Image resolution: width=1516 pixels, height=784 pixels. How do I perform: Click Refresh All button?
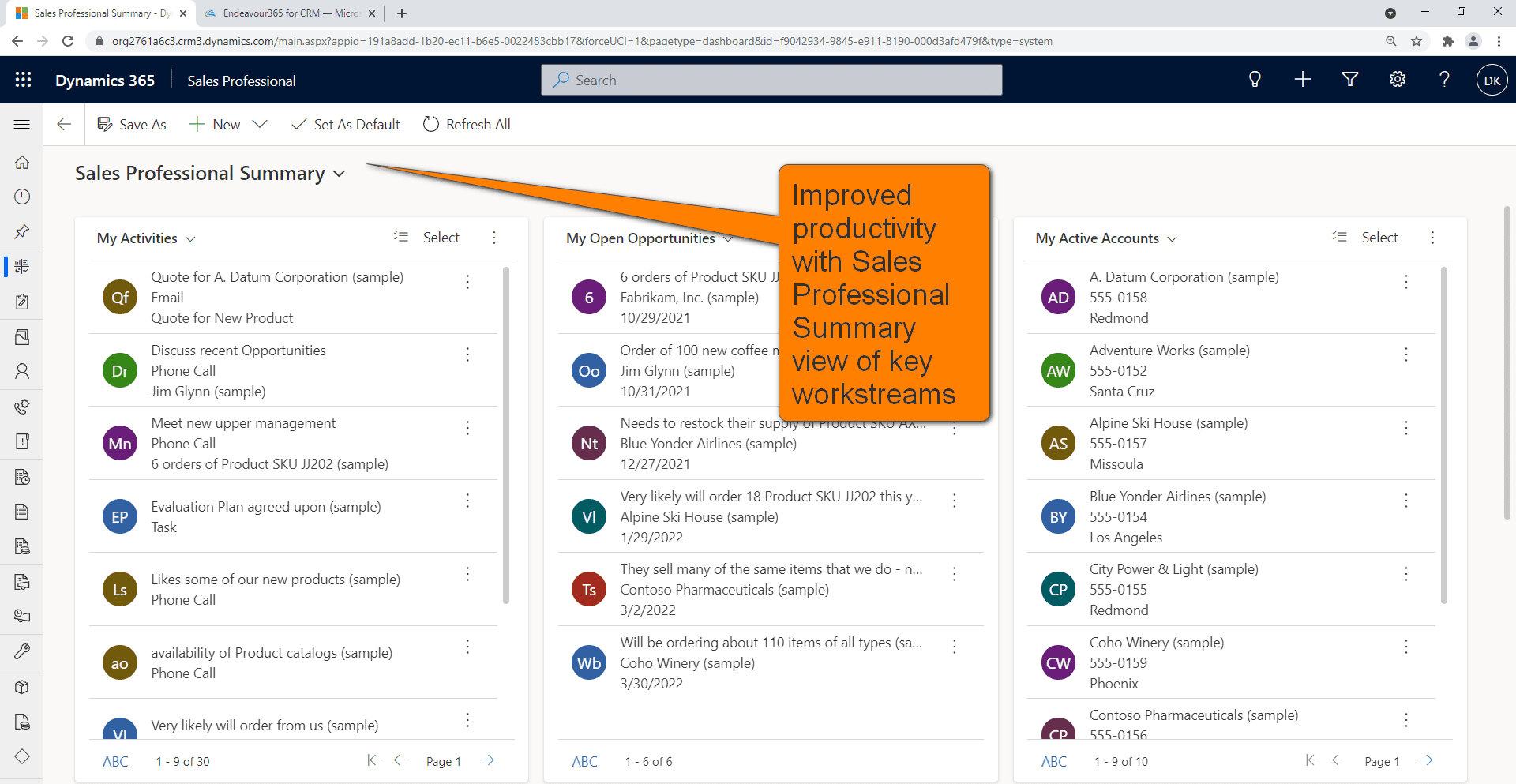tap(467, 125)
